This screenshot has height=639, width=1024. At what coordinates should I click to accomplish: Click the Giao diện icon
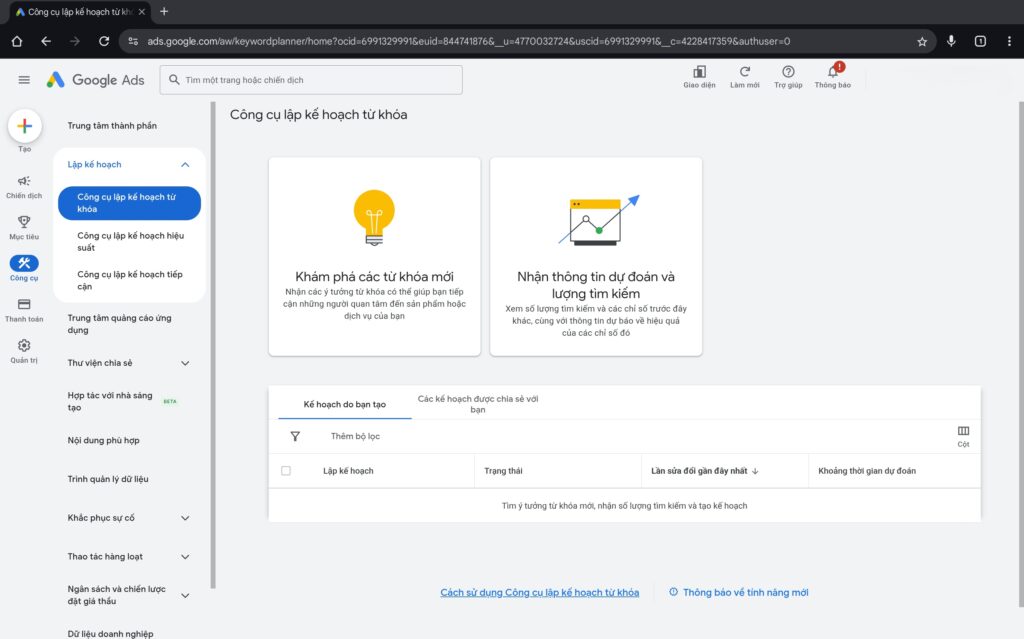point(699,73)
